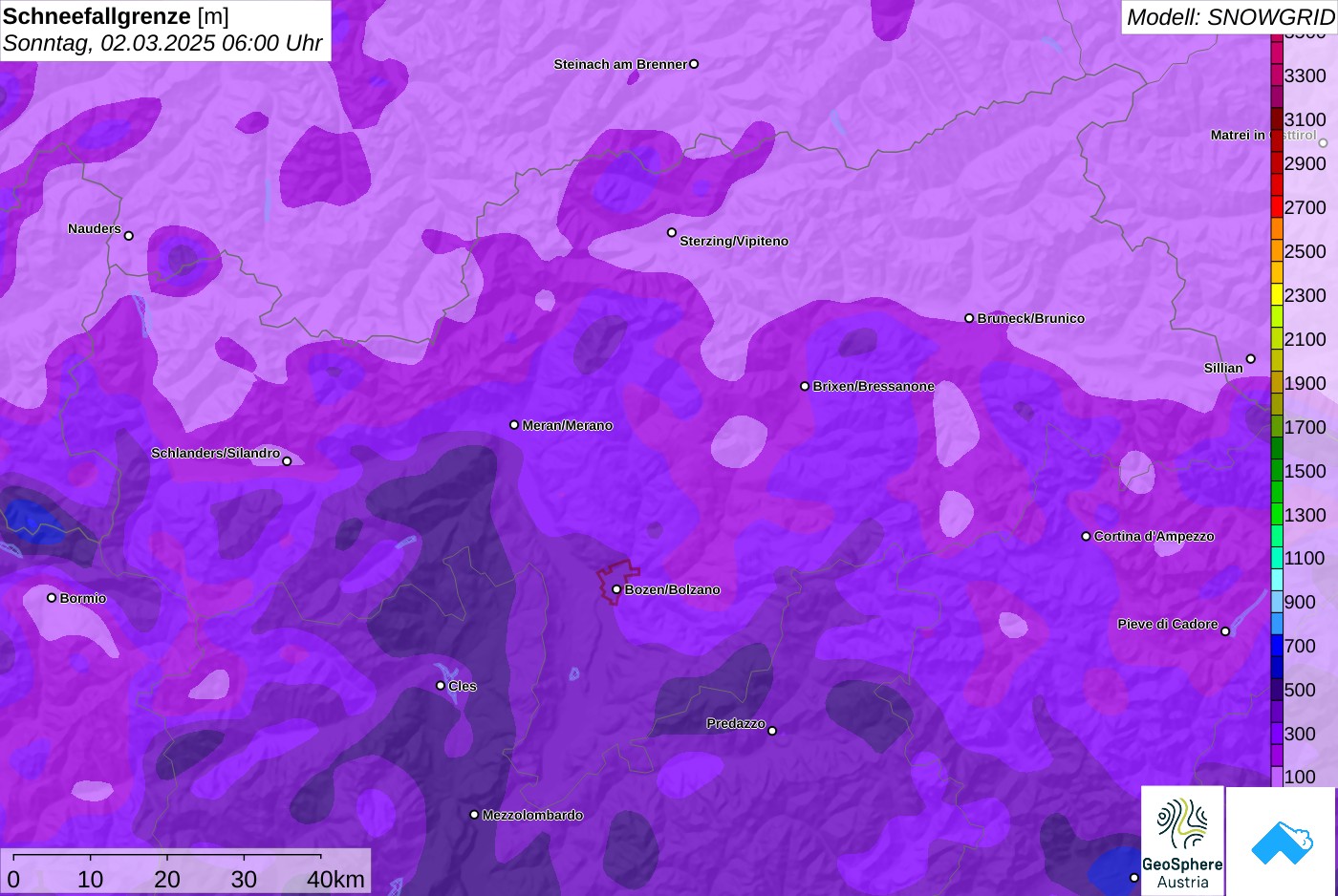Click the Brixen/Bressanone marker dot
Image resolution: width=1338 pixels, height=896 pixels.
point(805,387)
